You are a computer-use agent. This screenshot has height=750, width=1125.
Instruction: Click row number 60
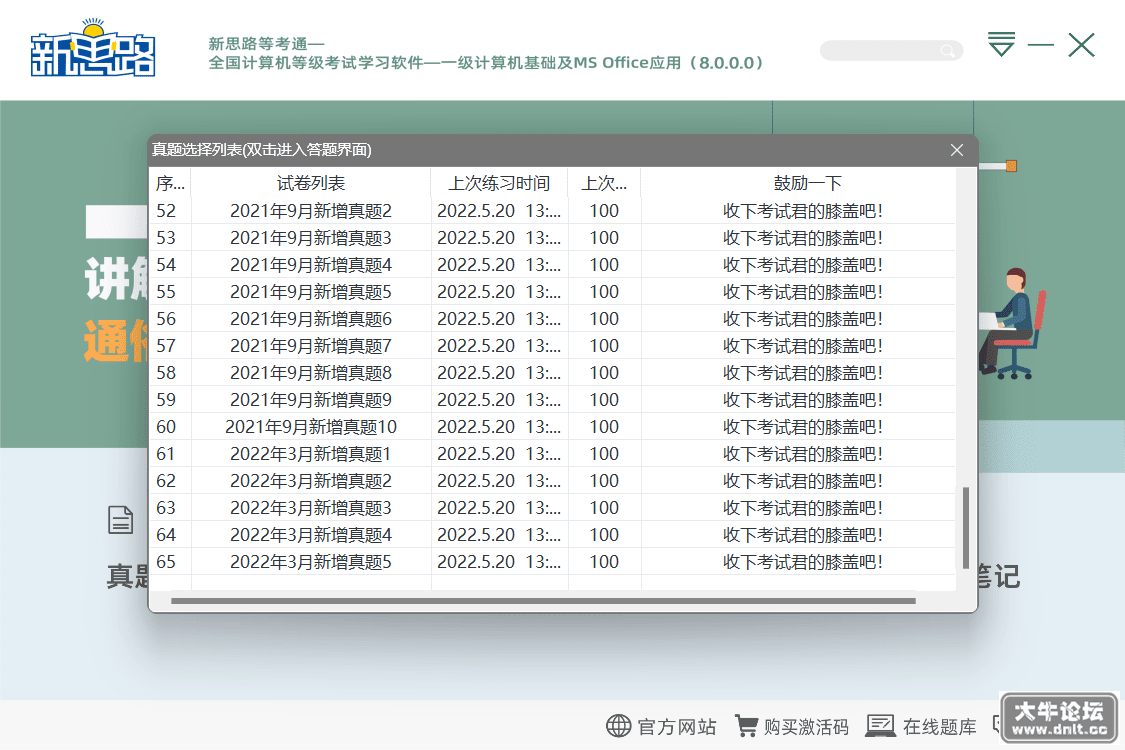tap(166, 427)
